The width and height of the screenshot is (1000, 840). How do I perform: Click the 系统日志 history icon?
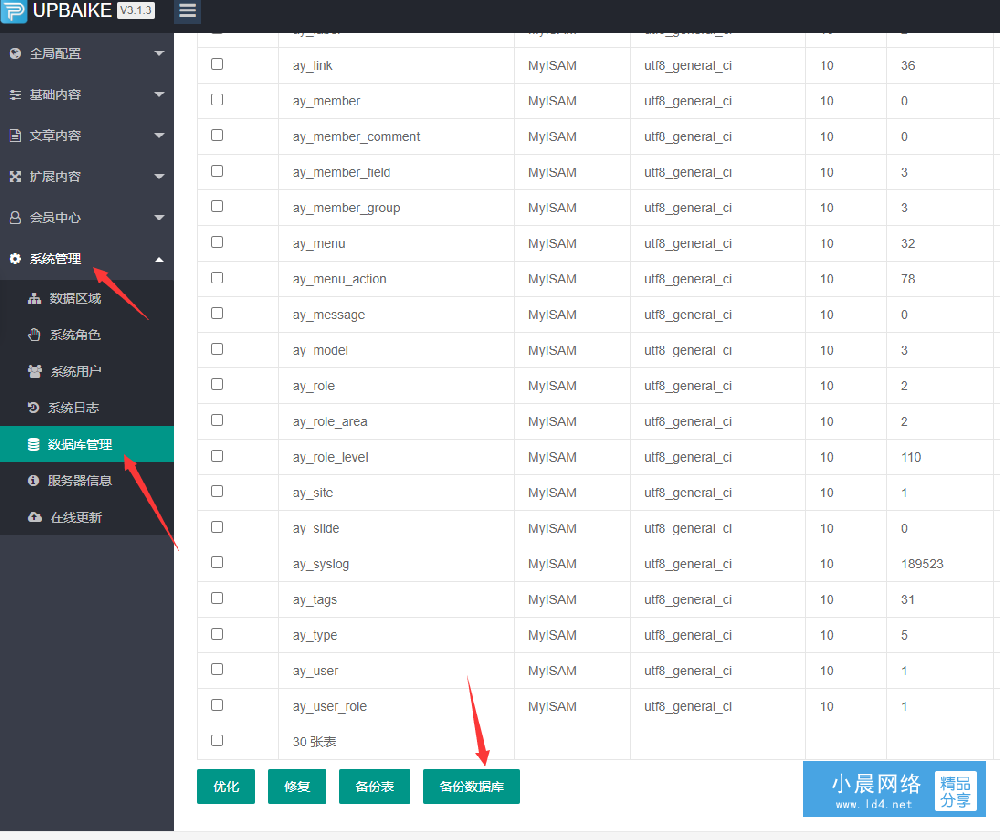[x=34, y=408]
